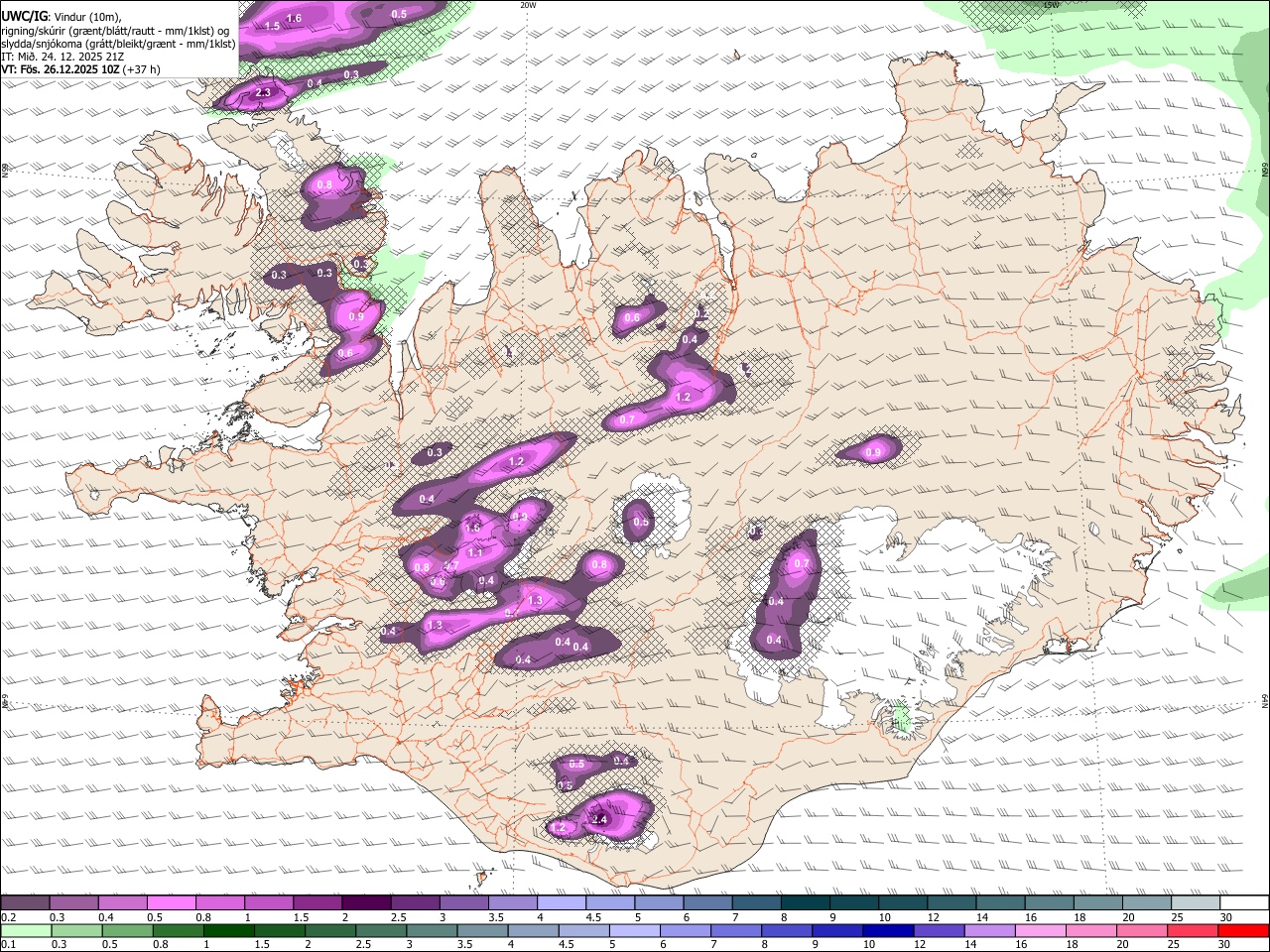Viewport: 1270px width, 952px height.
Task: Click the light grey swatch between 25 and 30
Action: pos(1195,903)
